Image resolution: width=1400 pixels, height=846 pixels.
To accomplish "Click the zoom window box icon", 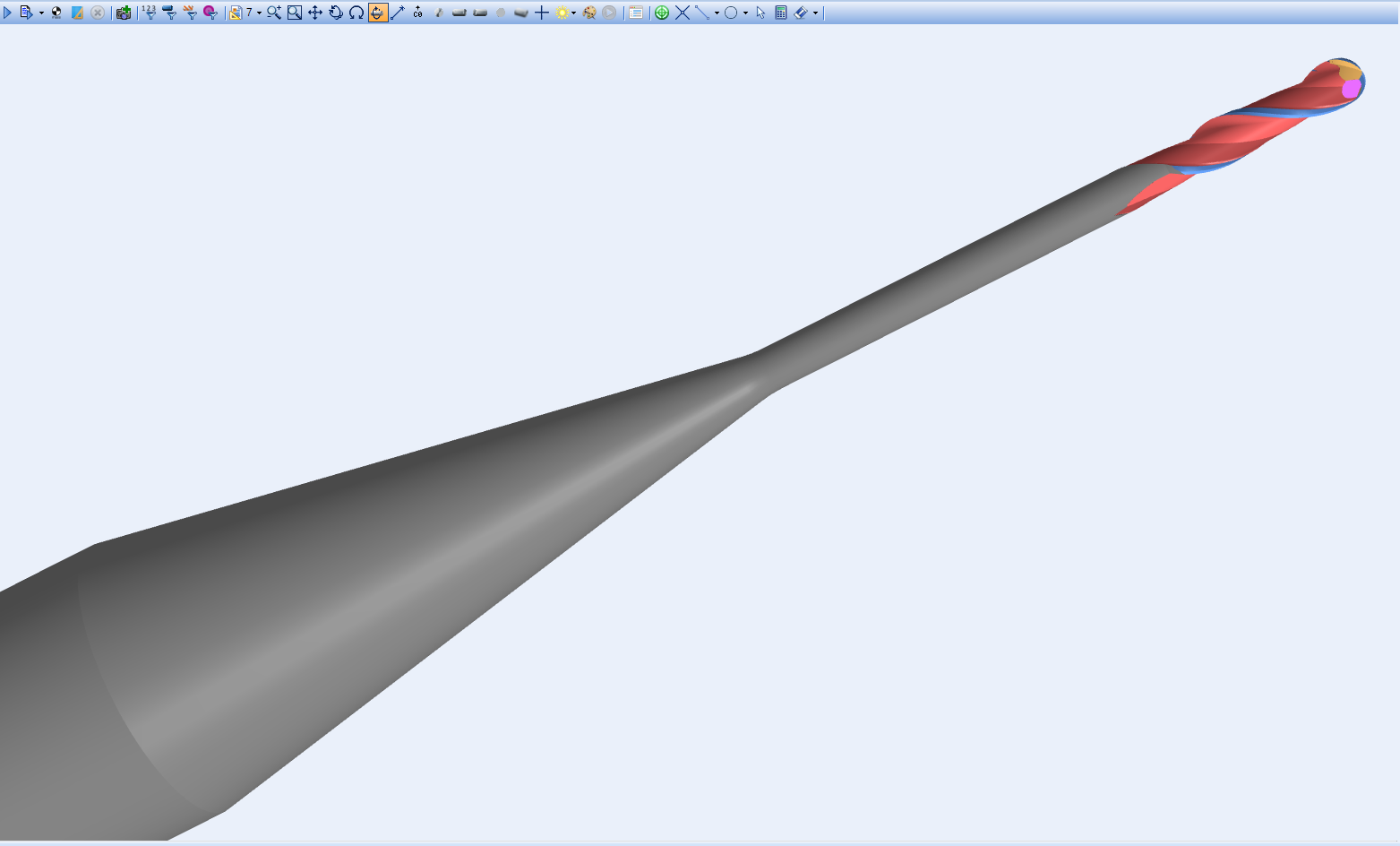I will coord(295,13).
